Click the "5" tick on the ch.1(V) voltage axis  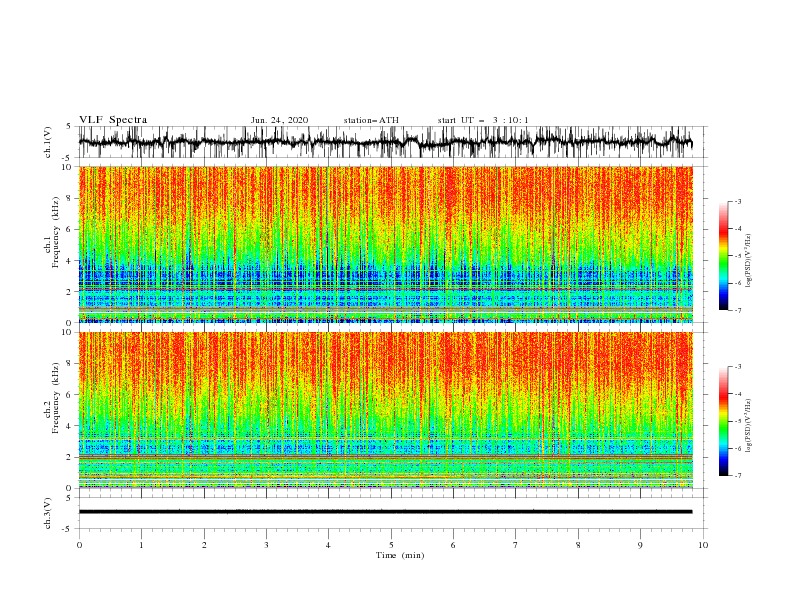tap(69, 127)
